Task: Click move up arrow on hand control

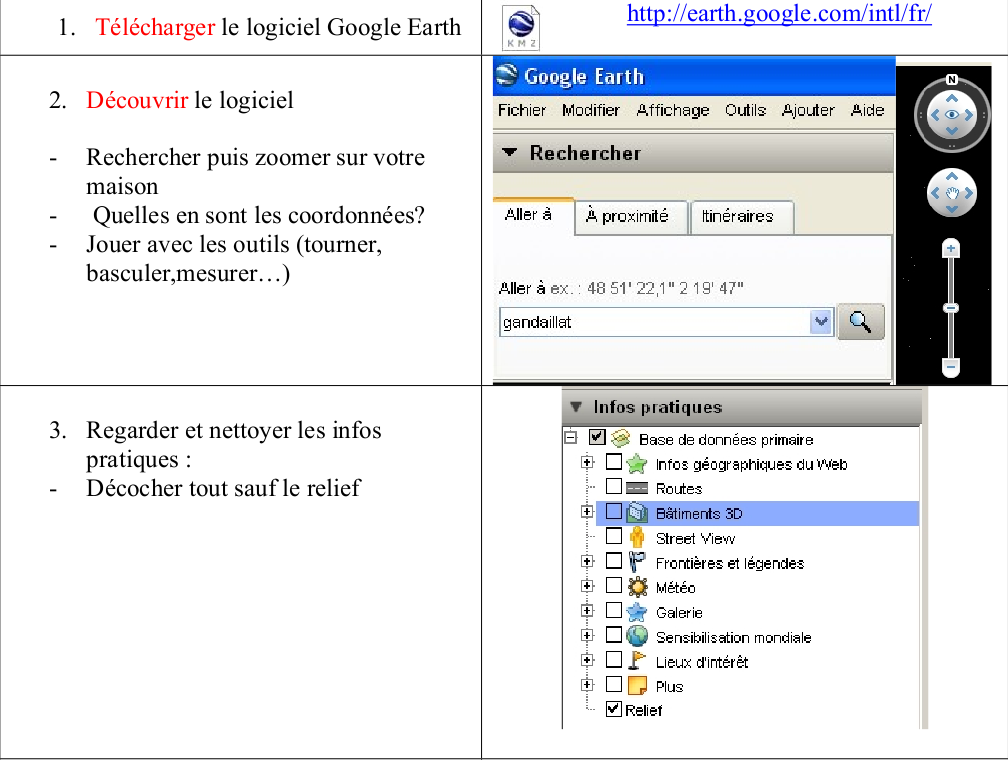Action: pyautogui.click(x=952, y=176)
